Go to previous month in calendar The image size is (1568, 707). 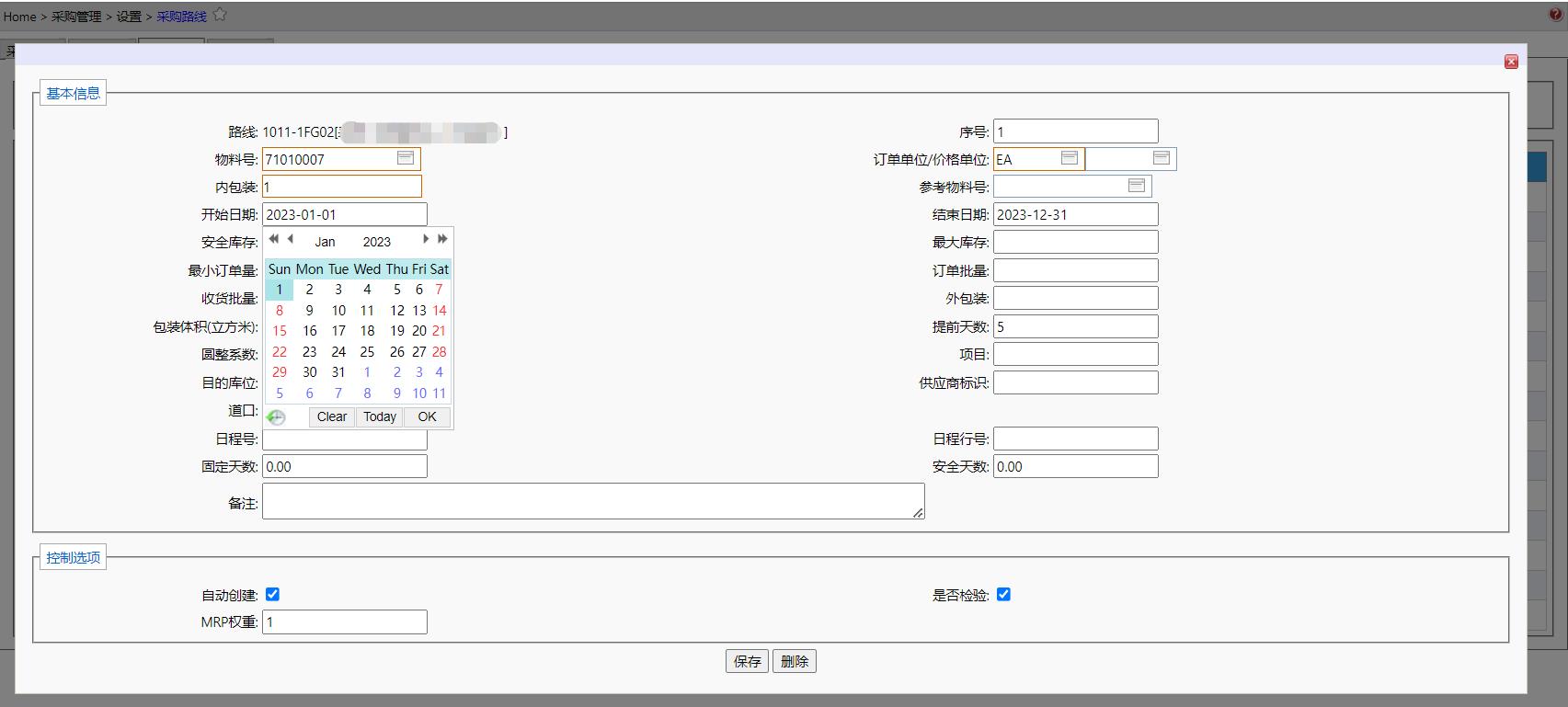point(290,239)
